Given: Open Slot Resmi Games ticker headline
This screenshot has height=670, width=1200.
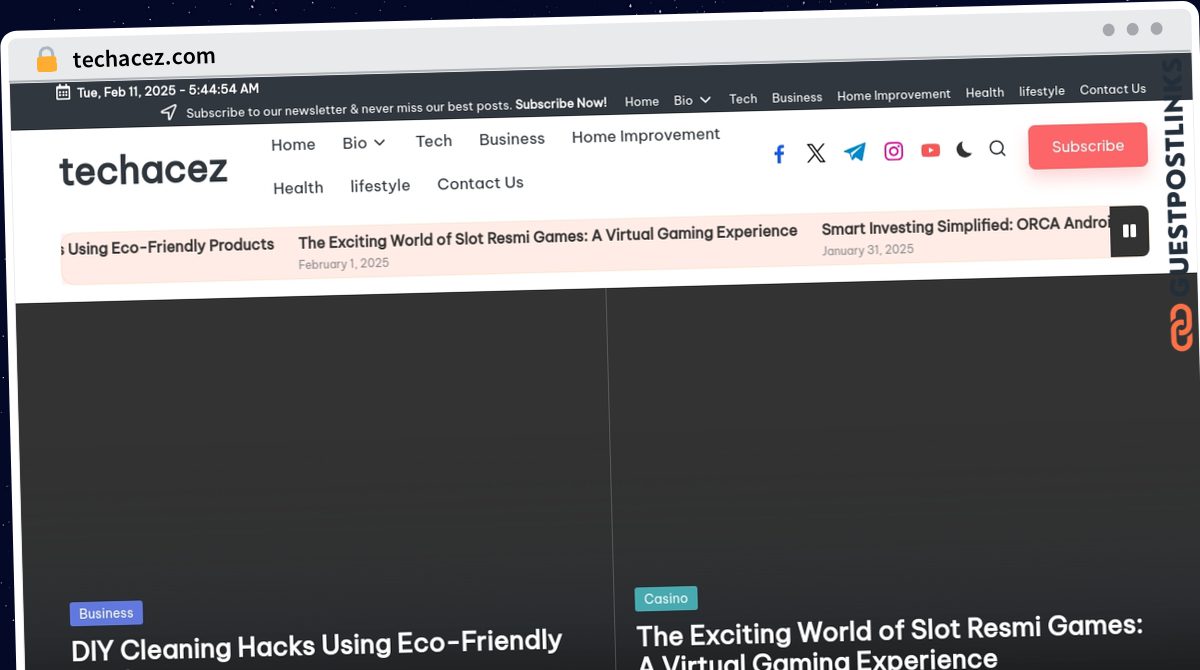Looking at the screenshot, I should (x=548, y=236).
